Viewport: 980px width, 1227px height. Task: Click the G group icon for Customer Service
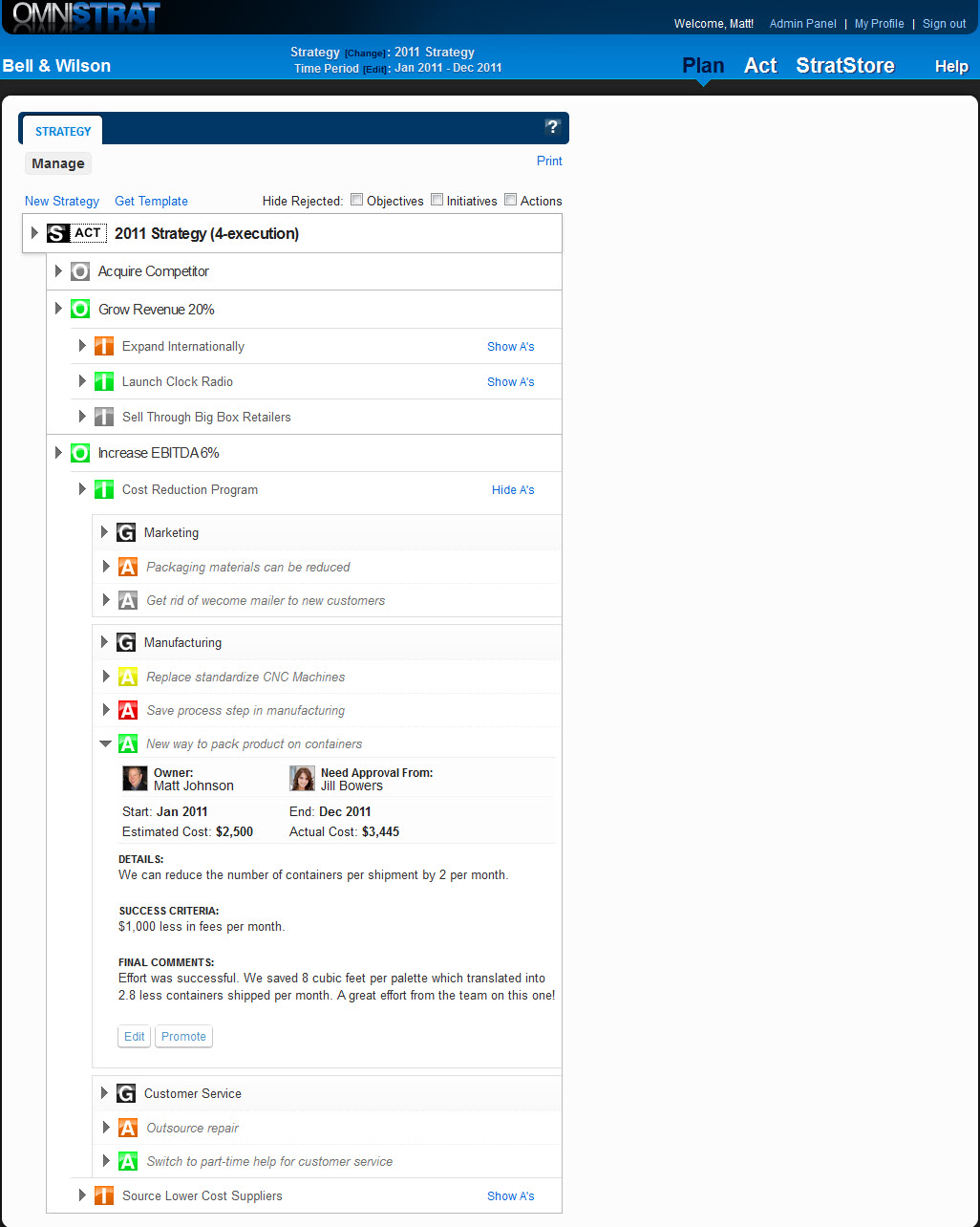coord(126,1093)
